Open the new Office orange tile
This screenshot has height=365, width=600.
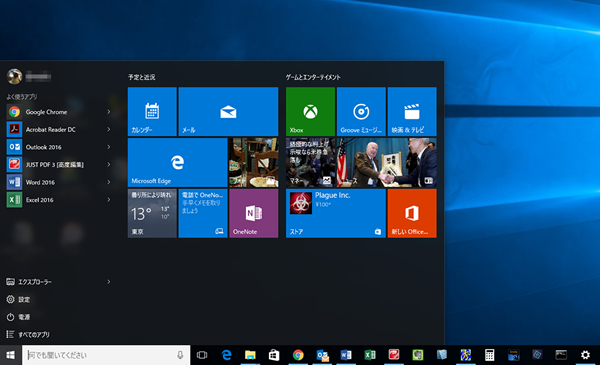point(412,213)
